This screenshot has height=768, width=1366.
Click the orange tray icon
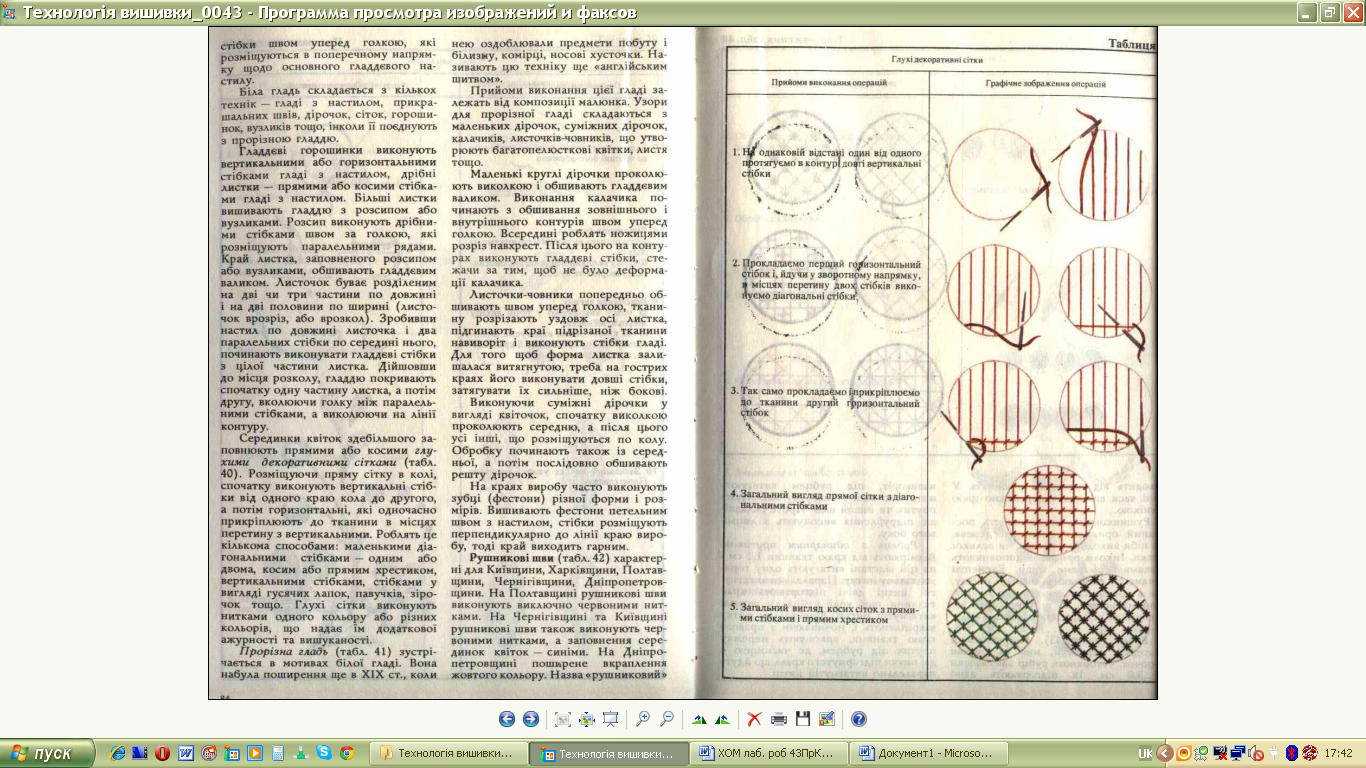coord(1184,753)
